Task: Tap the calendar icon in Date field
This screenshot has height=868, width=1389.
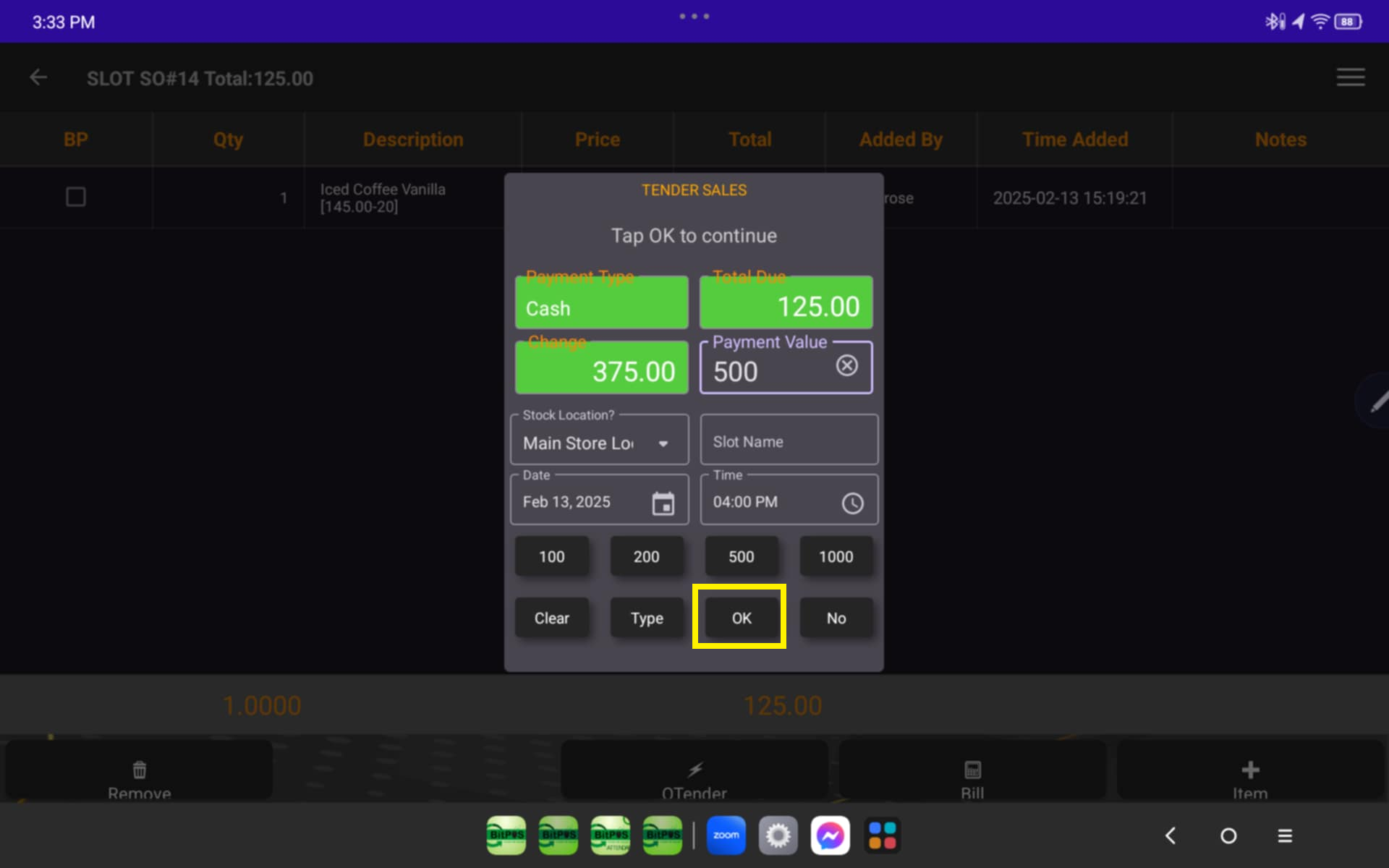Action: click(x=663, y=503)
